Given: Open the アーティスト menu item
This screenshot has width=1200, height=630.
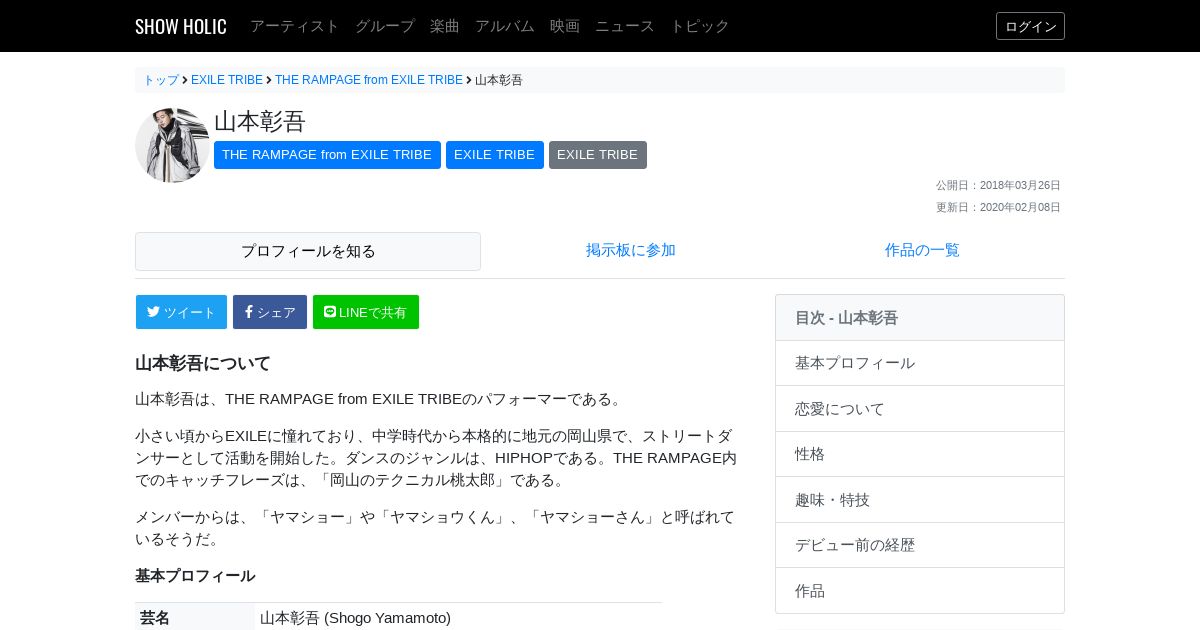Looking at the screenshot, I should [295, 26].
